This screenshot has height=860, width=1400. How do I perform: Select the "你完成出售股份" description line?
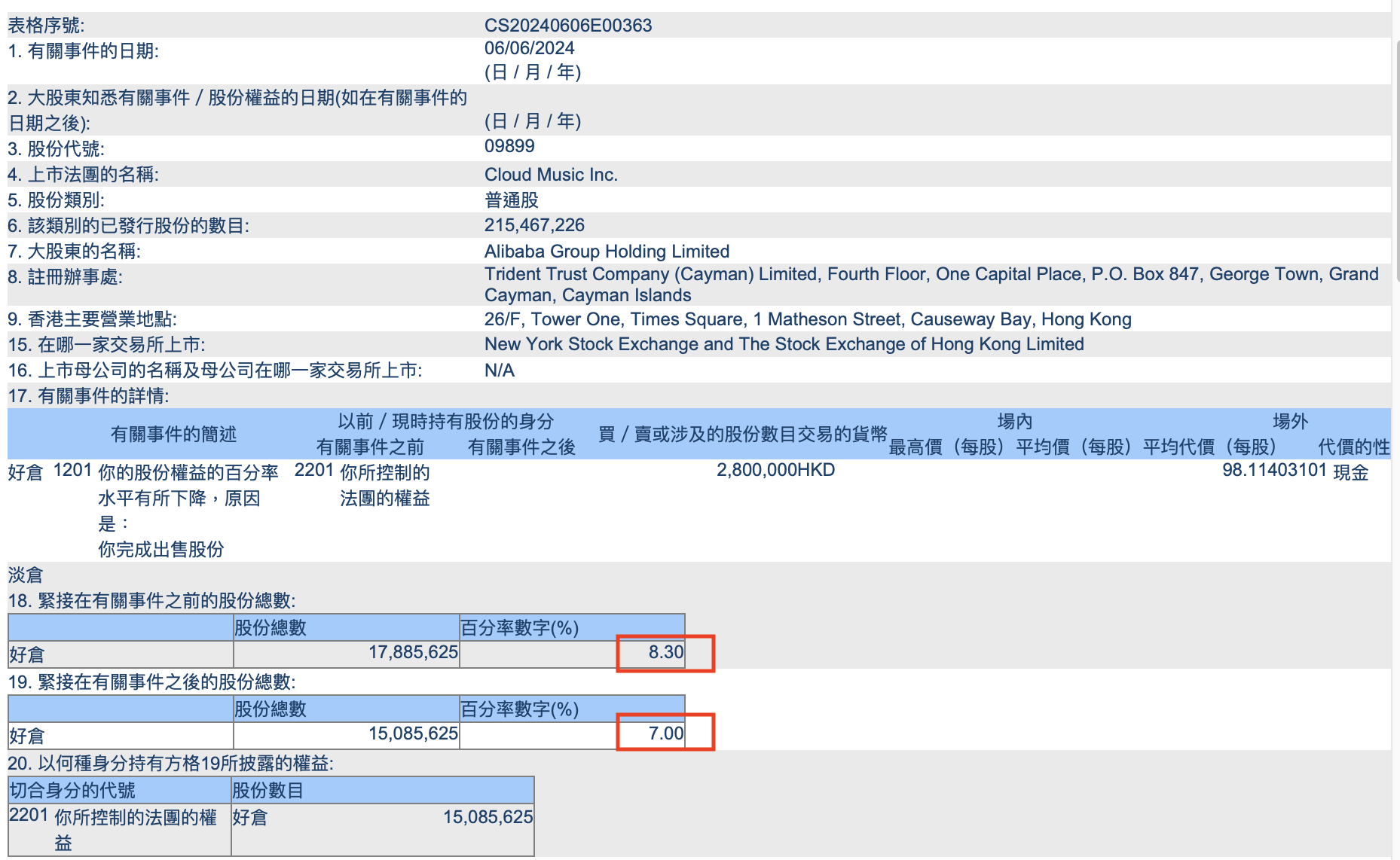161,550
